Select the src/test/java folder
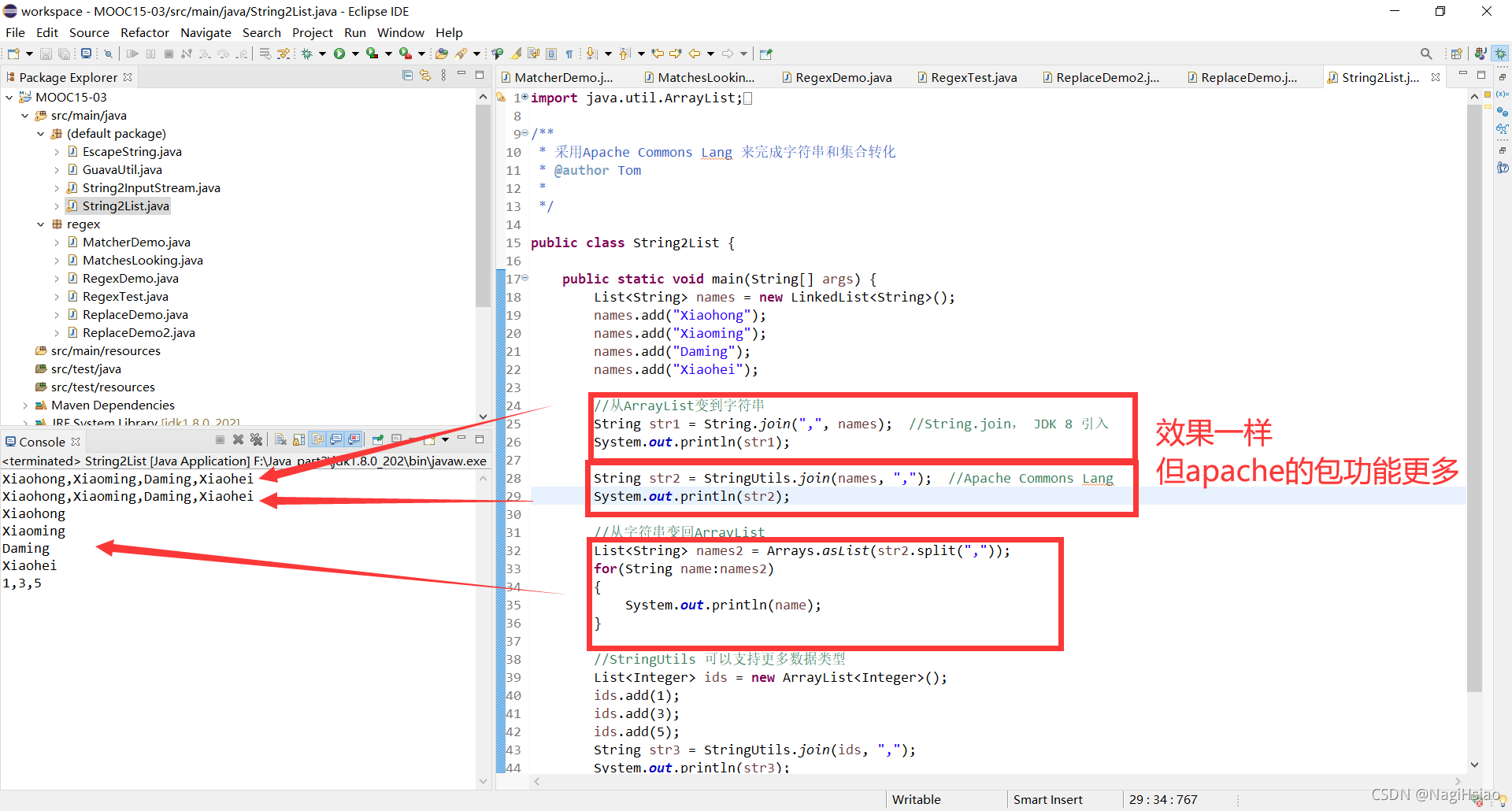This screenshot has height=811, width=1512. point(86,369)
